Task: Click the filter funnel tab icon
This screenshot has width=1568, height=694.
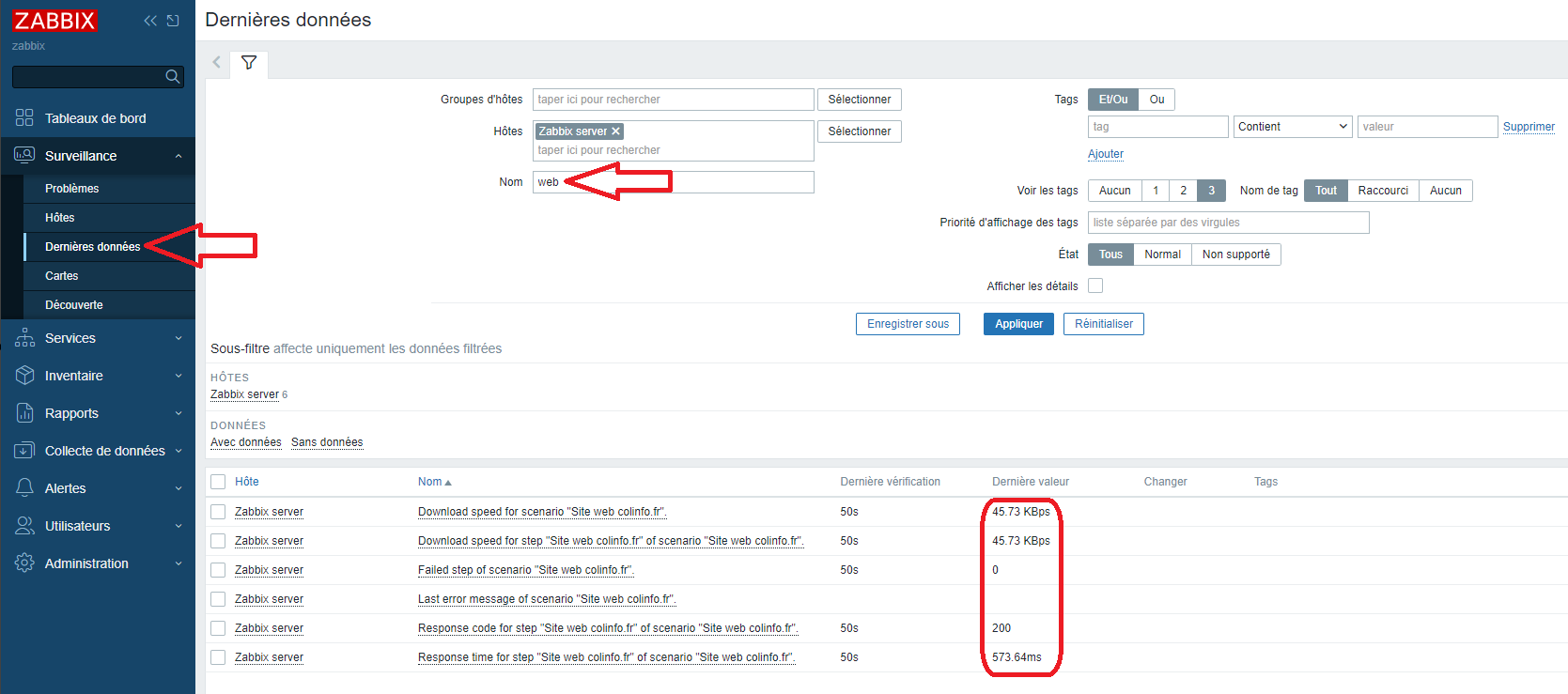Action: 249,63
